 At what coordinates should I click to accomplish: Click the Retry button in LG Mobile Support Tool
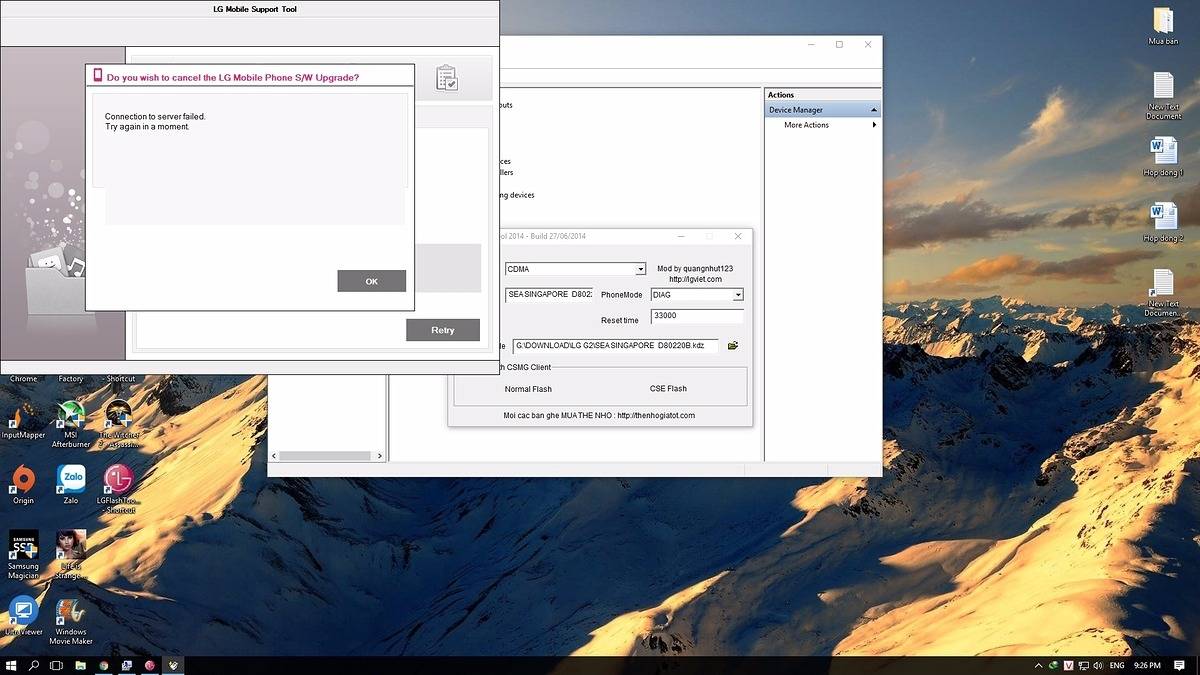point(443,330)
